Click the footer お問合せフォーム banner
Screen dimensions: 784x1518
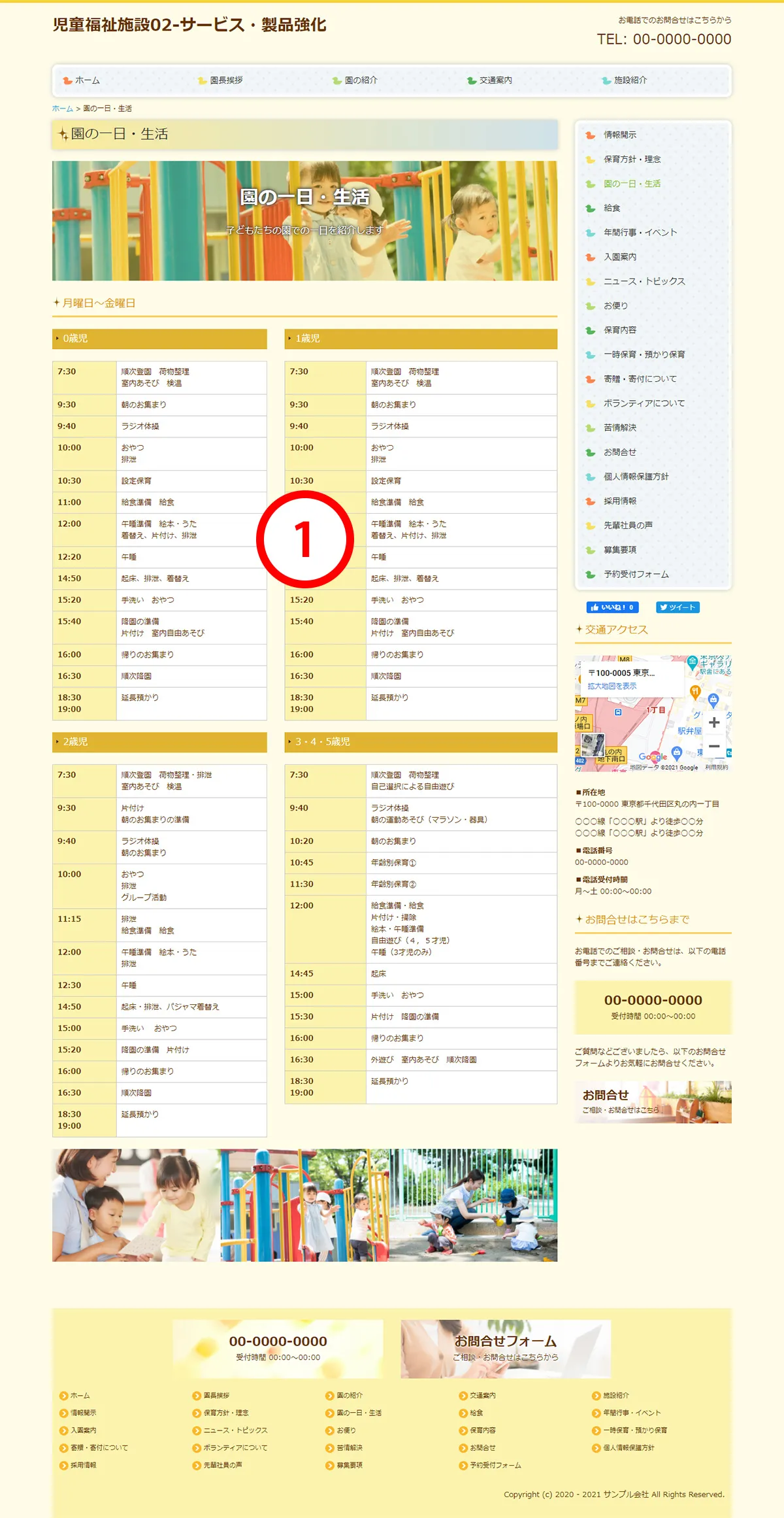click(506, 1348)
